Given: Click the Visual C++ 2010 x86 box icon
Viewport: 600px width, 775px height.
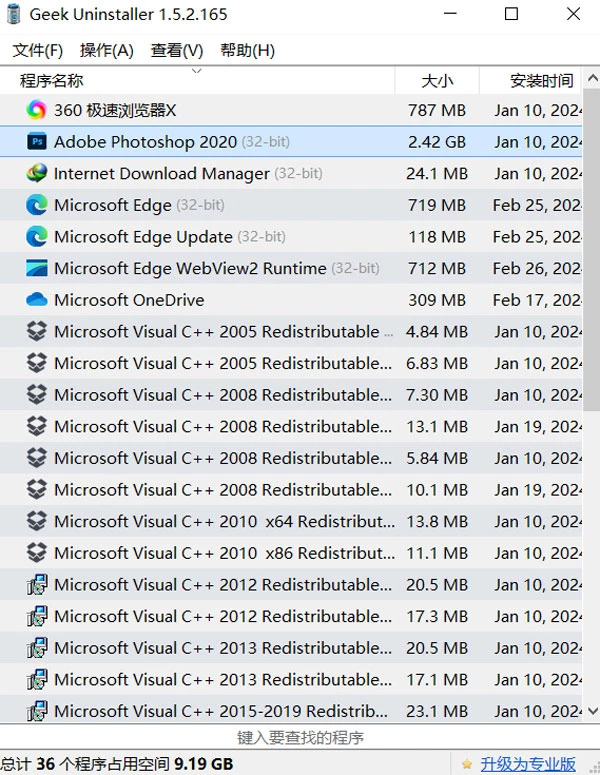Looking at the screenshot, I should [x=37, y=553].
